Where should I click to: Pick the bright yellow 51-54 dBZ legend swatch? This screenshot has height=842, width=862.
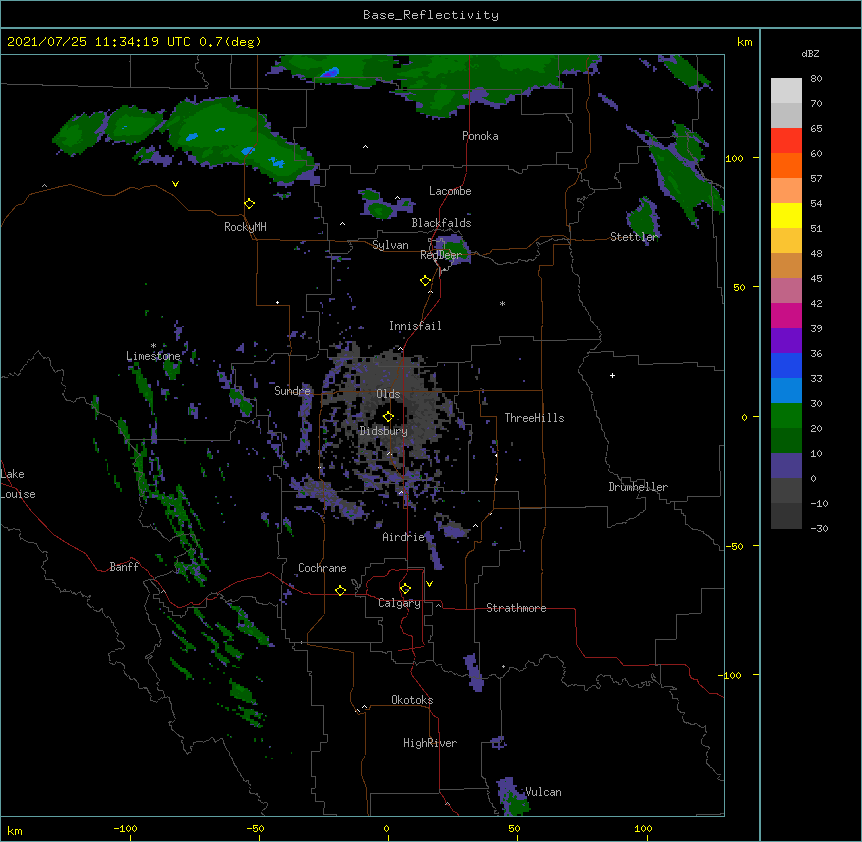coord(786,215)
